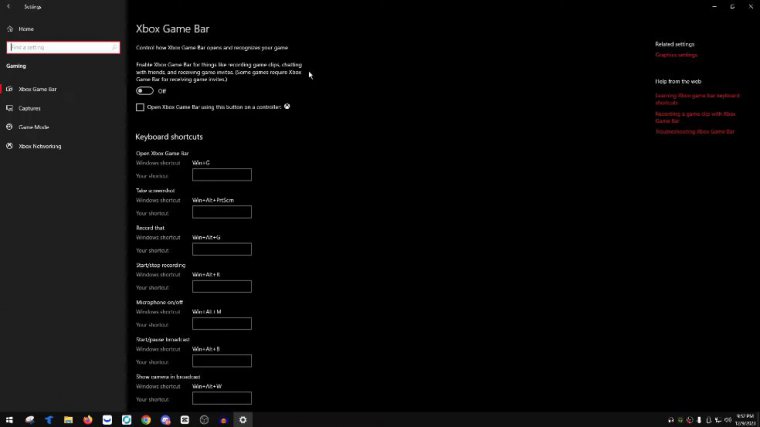760x427 pixels.
Task: Open the Troubleshooting Xbox Game Bar help link
Action: click(695, 131)
